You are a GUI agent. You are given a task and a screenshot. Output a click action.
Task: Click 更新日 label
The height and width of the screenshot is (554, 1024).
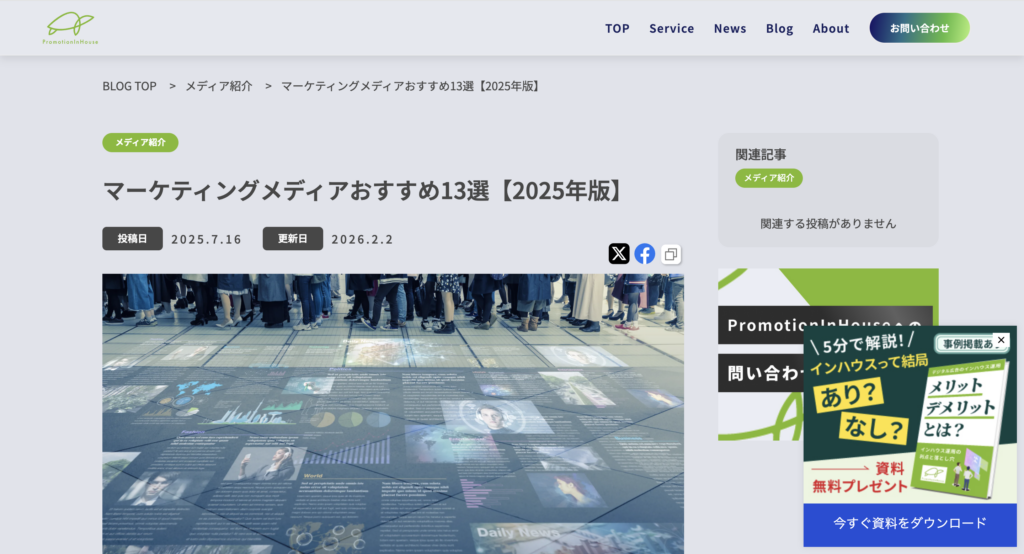pos(293,238)
